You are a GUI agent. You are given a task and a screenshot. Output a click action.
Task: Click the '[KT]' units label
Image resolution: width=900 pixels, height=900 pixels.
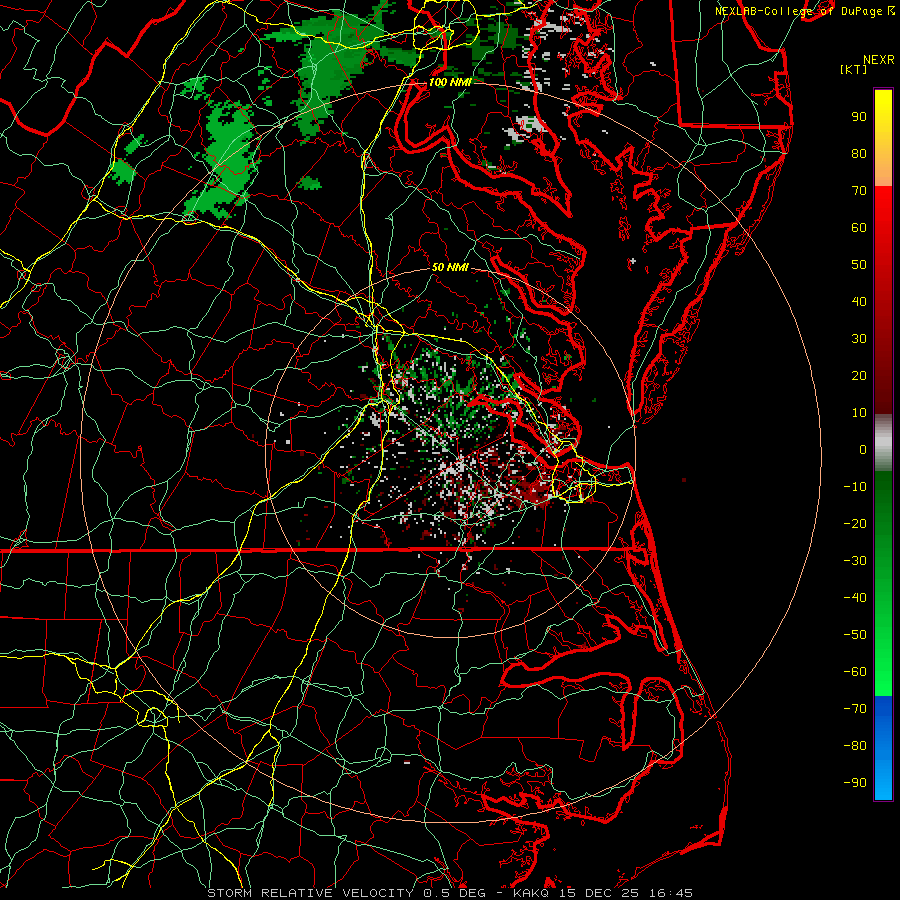coord(854,69)
